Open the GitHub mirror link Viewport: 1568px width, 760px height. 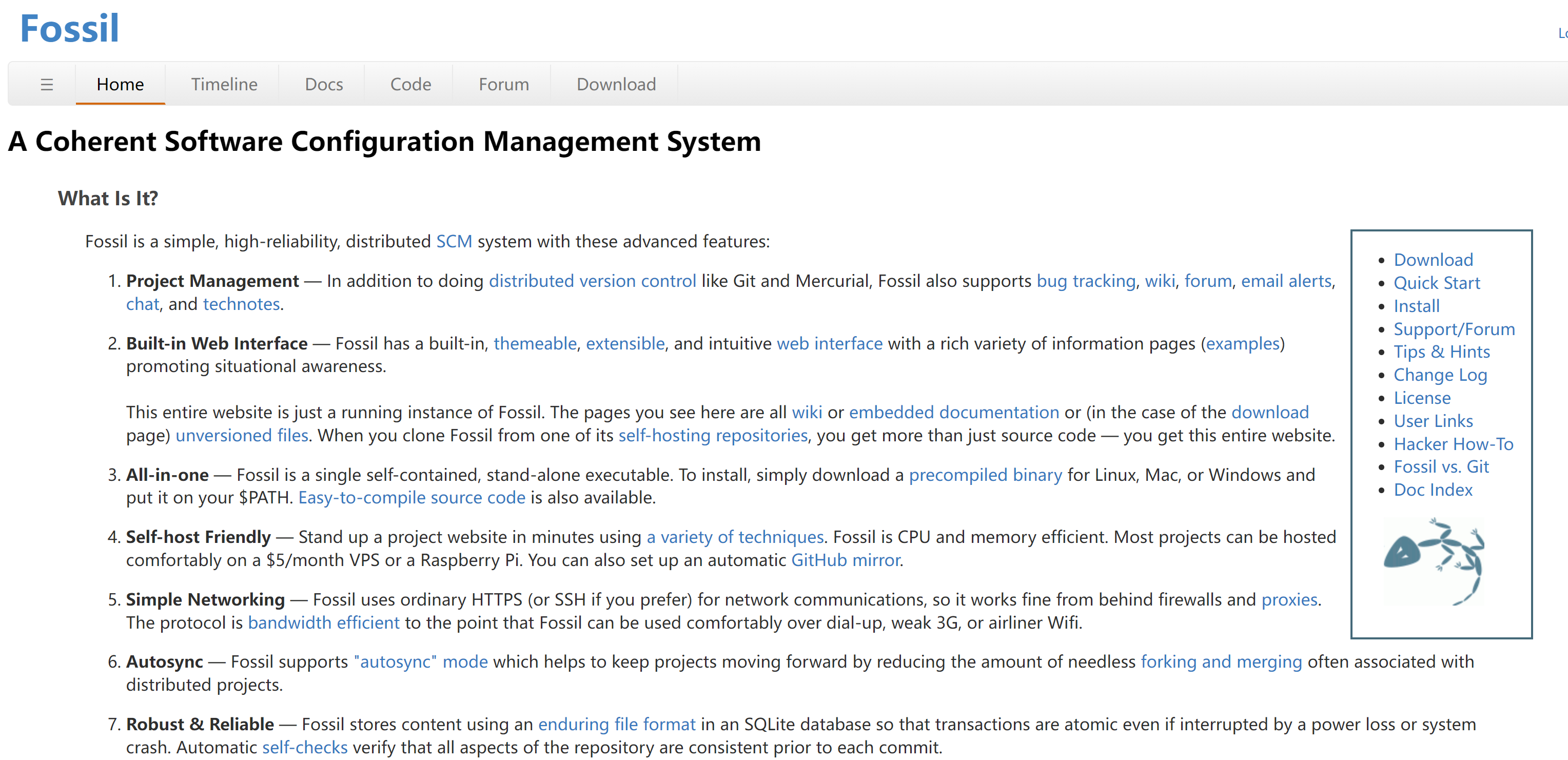point(845,560)
